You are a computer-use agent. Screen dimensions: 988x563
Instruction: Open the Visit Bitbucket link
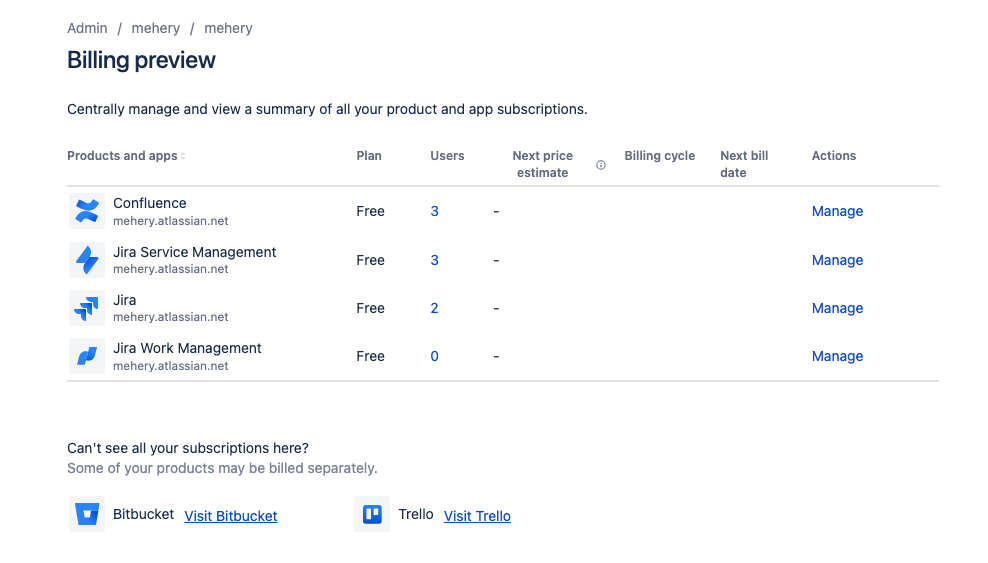click(231, 516)
